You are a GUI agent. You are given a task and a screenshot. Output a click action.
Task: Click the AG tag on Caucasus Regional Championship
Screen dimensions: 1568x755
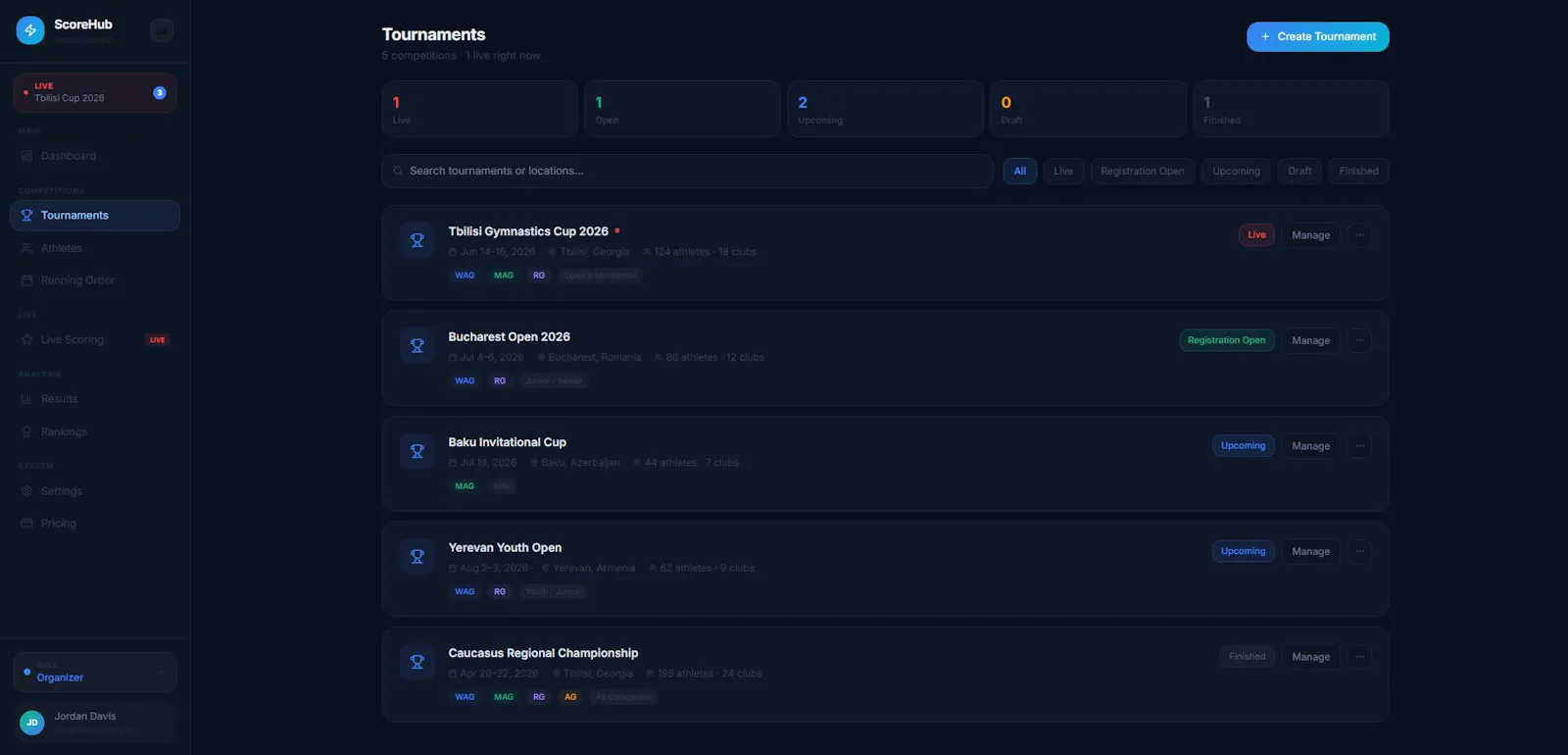coord(570,697)
